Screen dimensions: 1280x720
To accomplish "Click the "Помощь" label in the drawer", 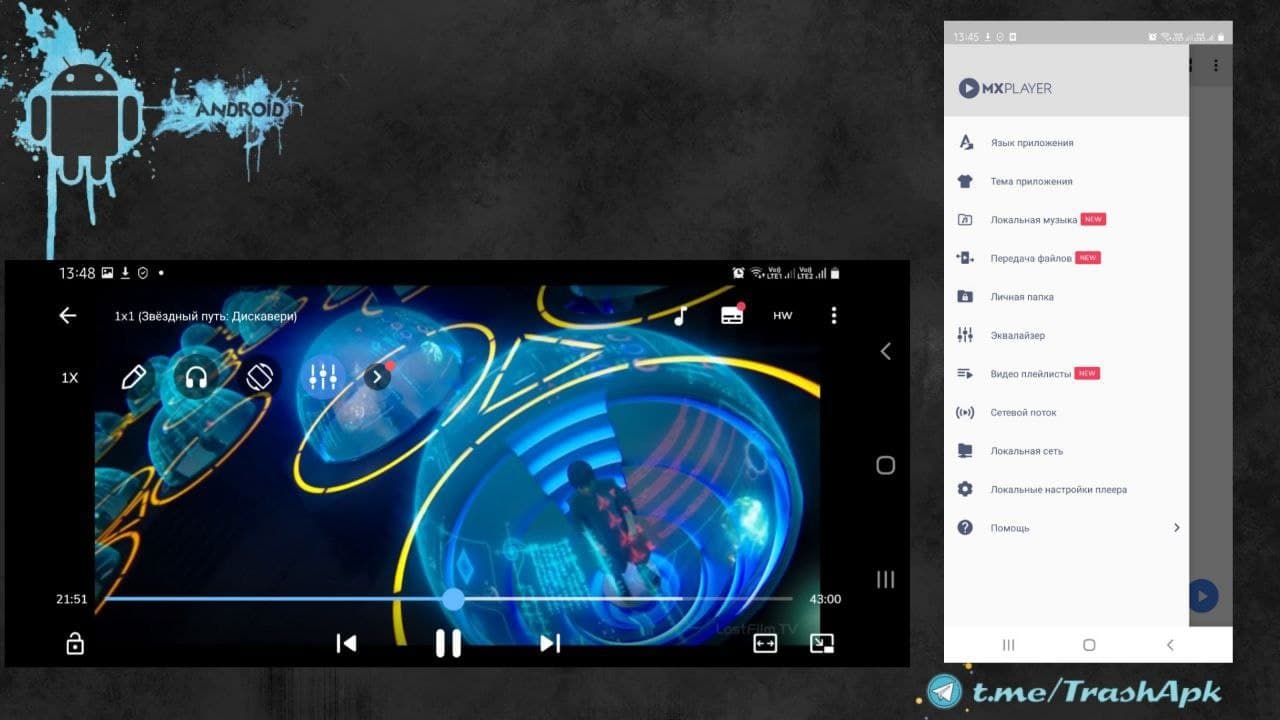I will [1010, 528].
